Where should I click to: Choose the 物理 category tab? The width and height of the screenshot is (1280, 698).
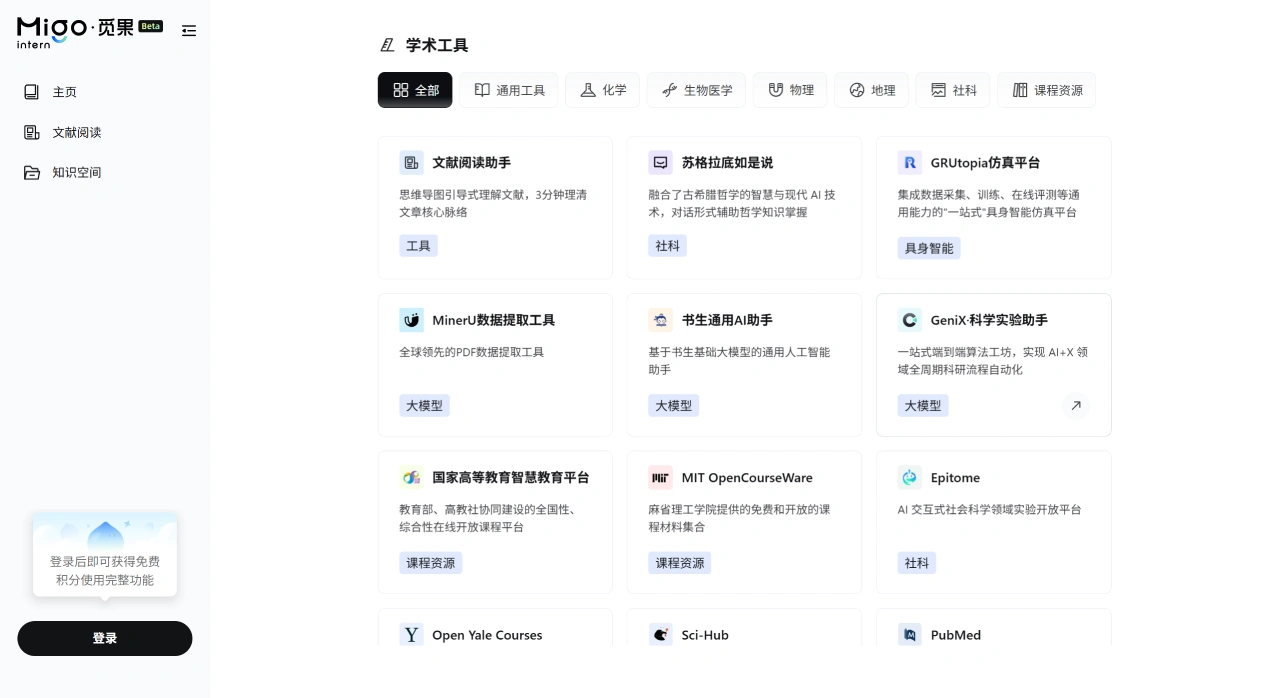click(790, 90)
